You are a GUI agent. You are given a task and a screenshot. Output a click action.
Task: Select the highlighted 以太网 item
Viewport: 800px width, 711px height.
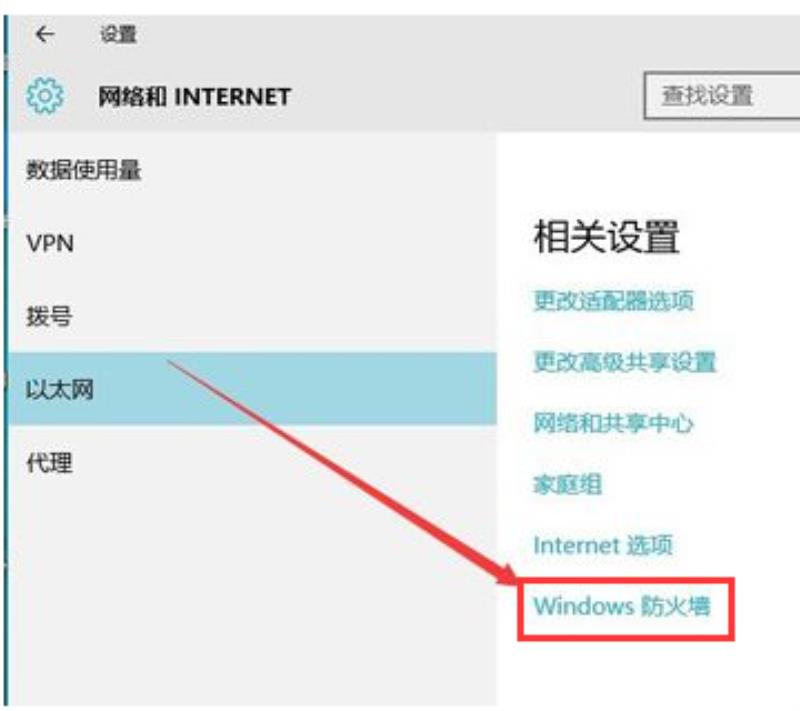[x=252, y=389]
